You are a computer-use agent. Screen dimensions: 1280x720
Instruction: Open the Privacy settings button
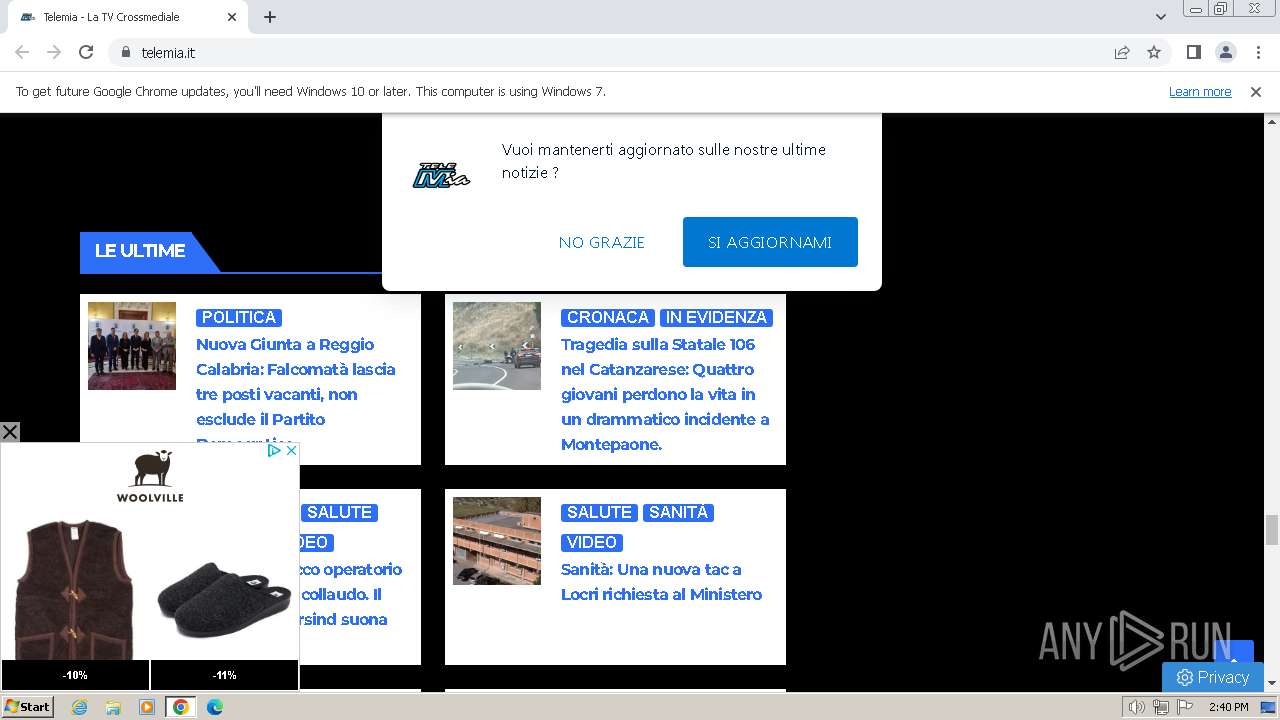click(x=1213, y=677)
